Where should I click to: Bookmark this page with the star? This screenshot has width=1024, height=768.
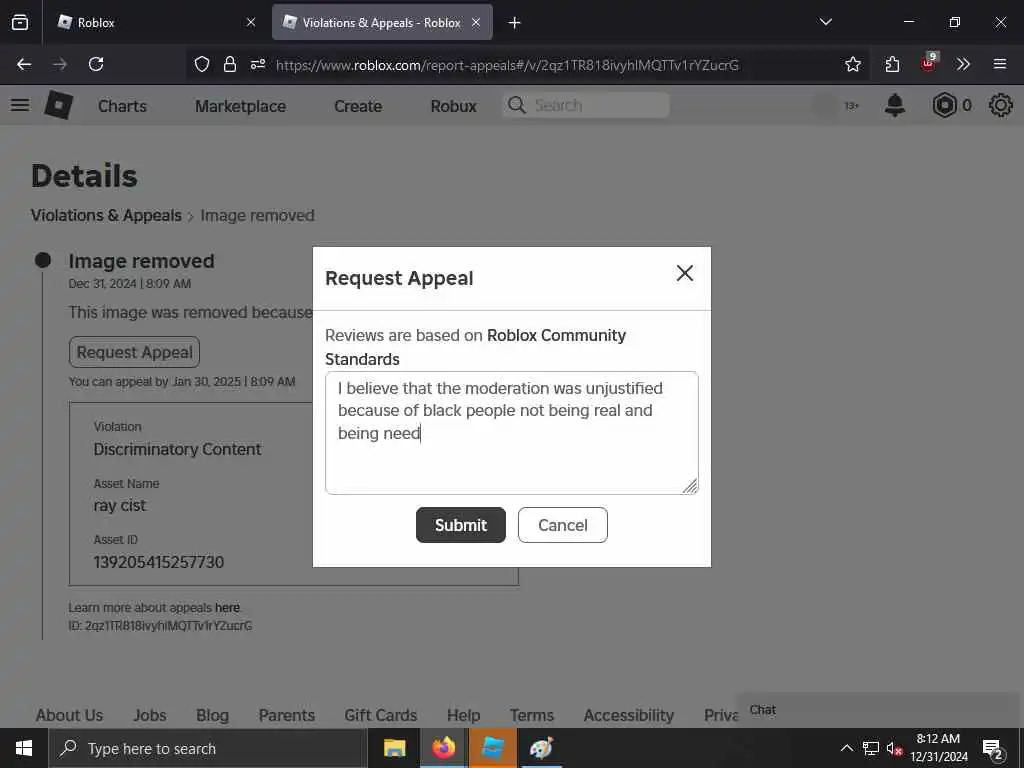coord(852,64)
